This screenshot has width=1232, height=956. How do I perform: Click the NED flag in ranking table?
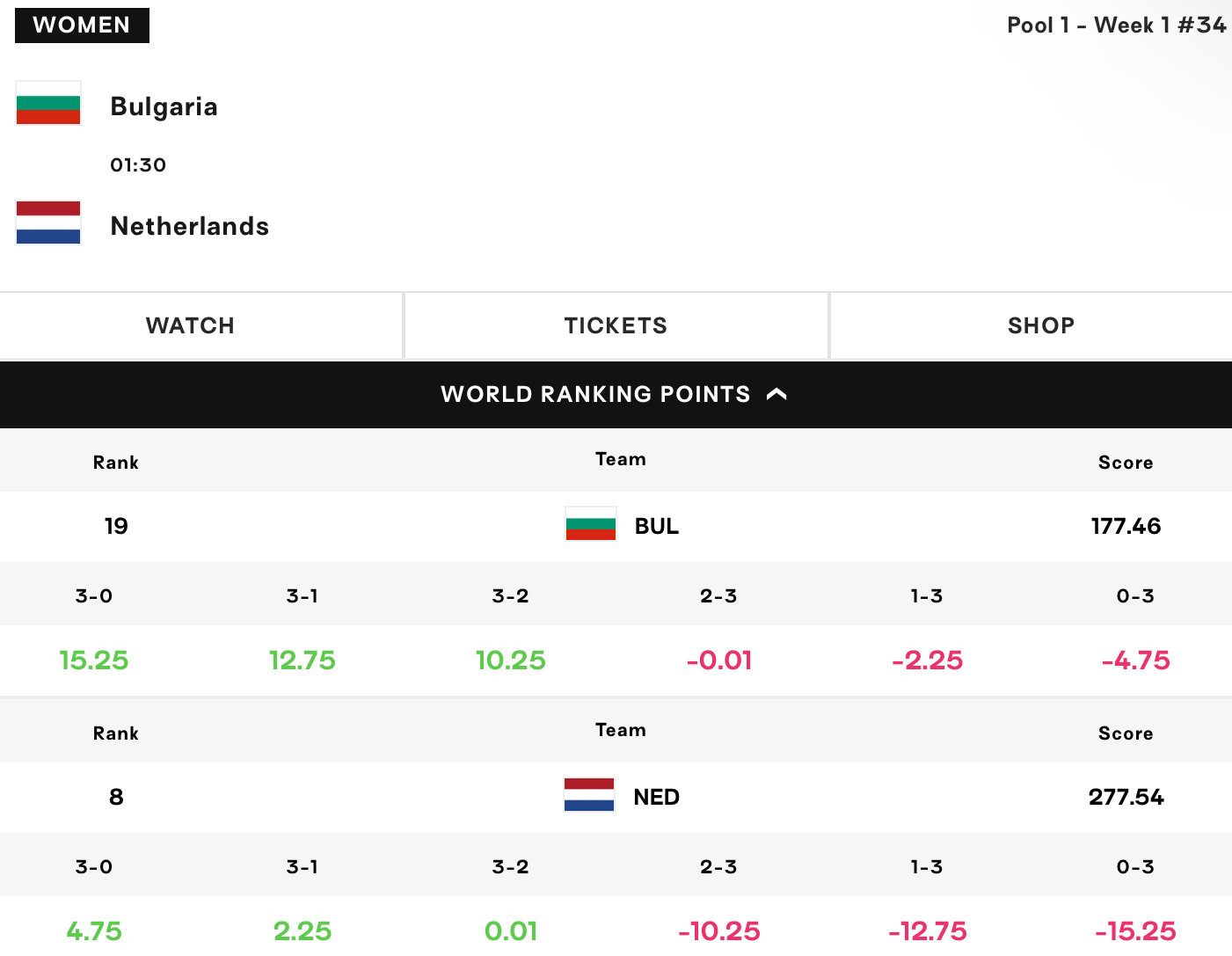[589, 794]
